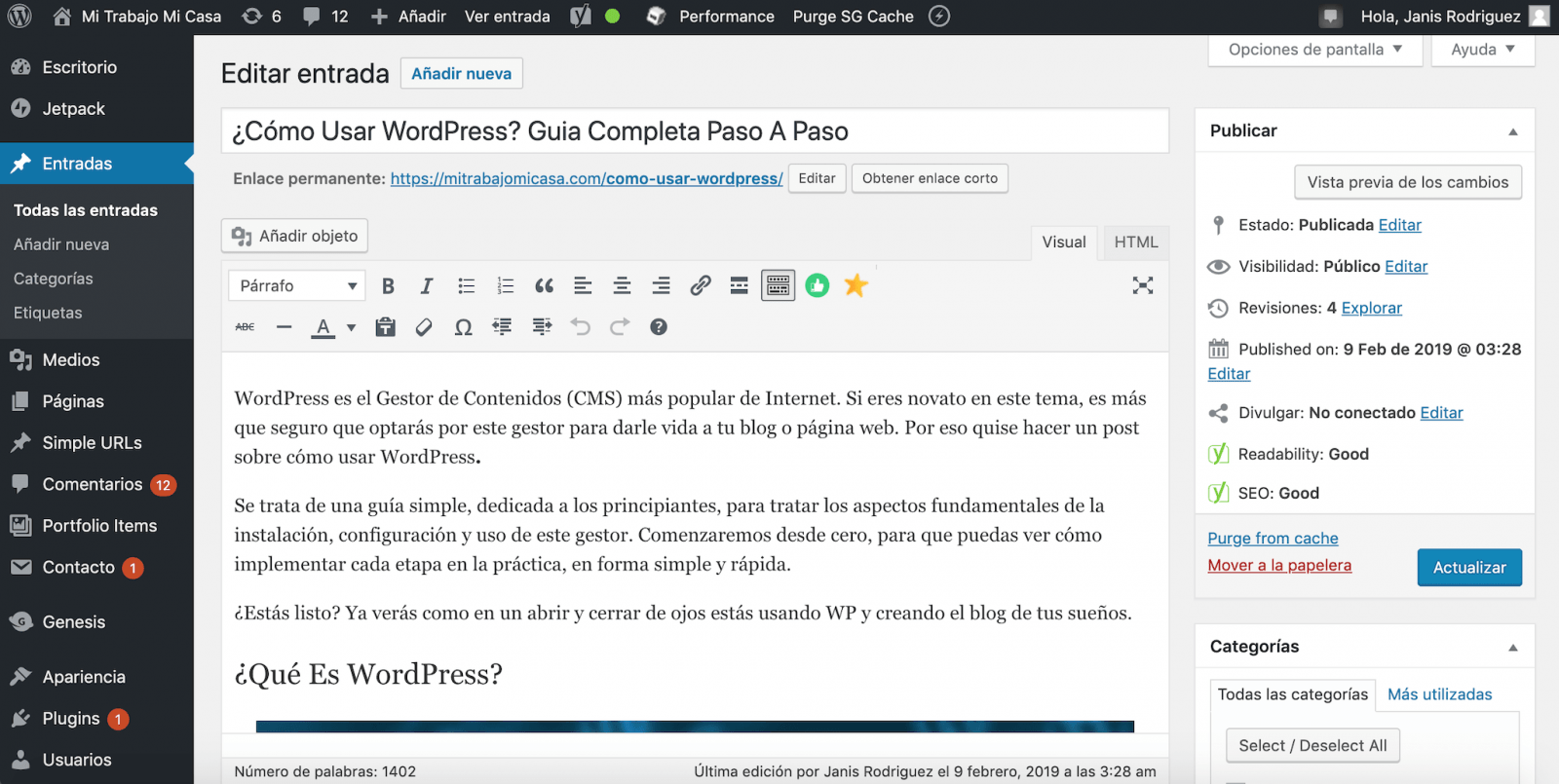
Task: Increase paragraph indent
Action: pyautogui.click(x=542, y=327)
